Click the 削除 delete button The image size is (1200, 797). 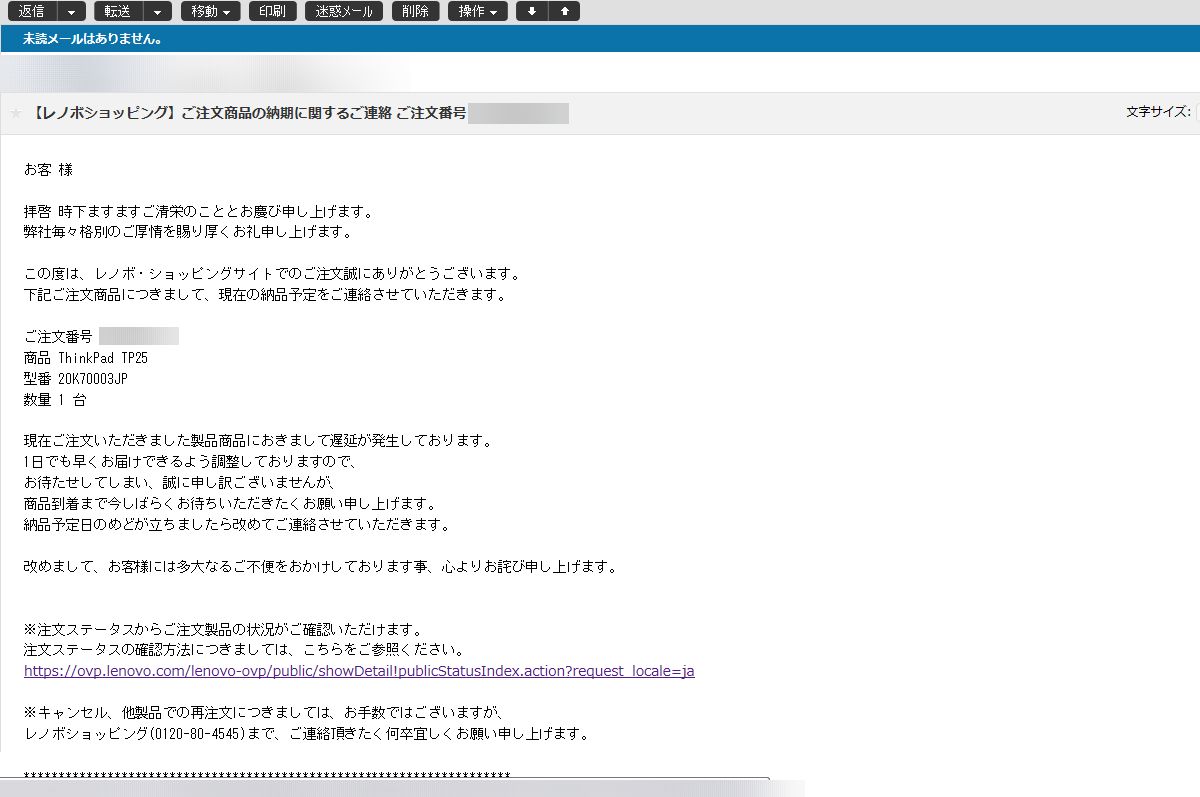coord(415,12)
